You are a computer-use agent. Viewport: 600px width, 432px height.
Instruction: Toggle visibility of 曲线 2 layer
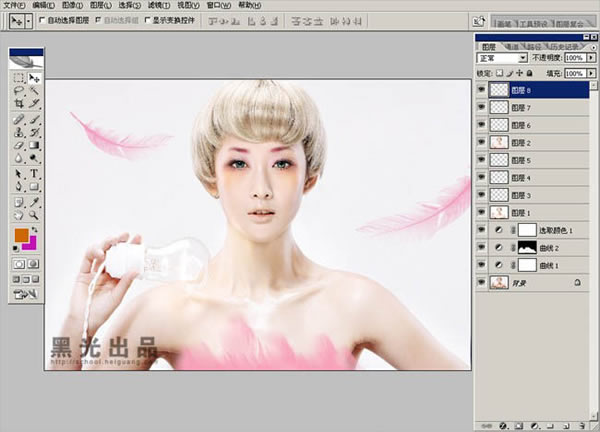[481, 248]
